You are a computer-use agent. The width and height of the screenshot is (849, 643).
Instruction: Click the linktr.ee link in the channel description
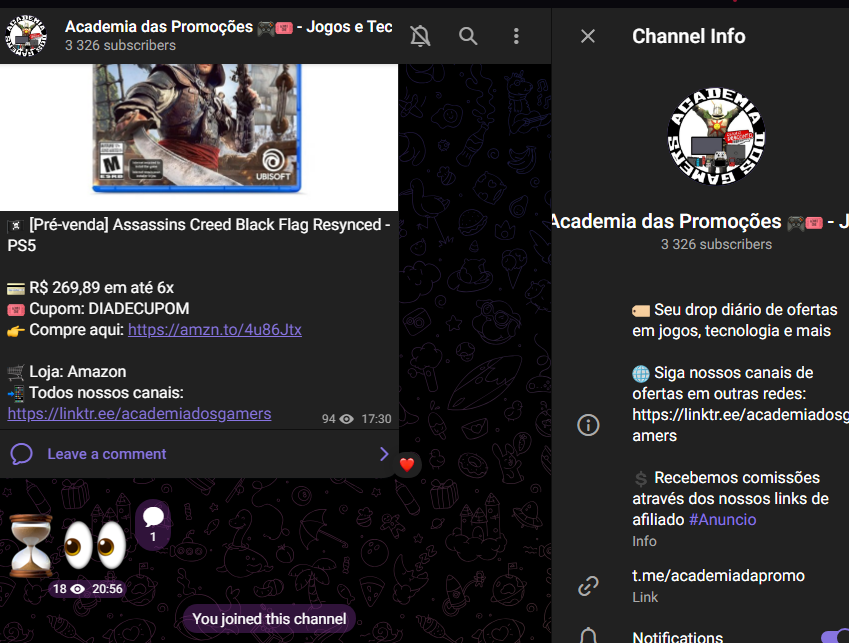(x=740, y=425)
